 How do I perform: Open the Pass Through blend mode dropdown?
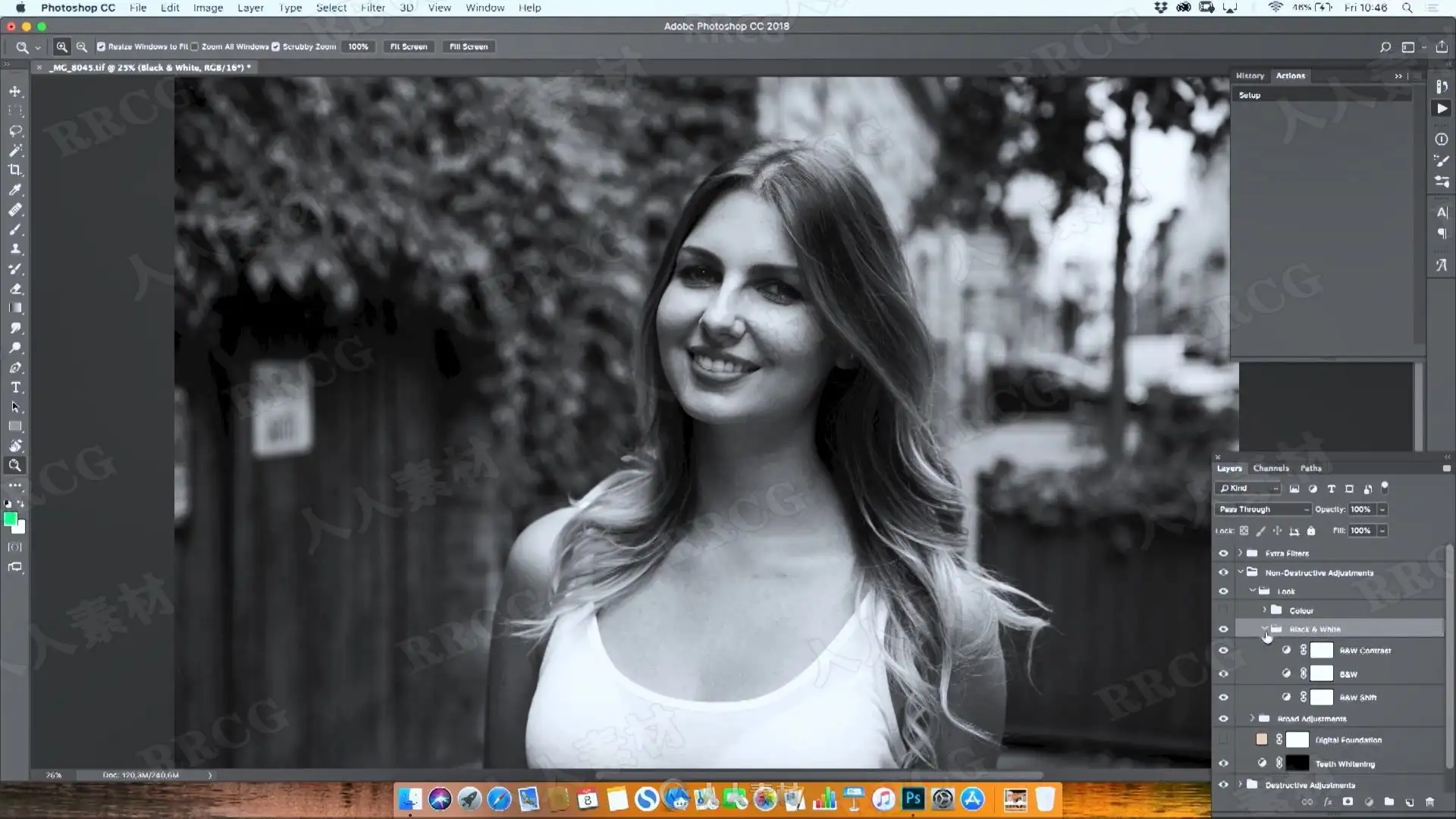[1263, 510]
